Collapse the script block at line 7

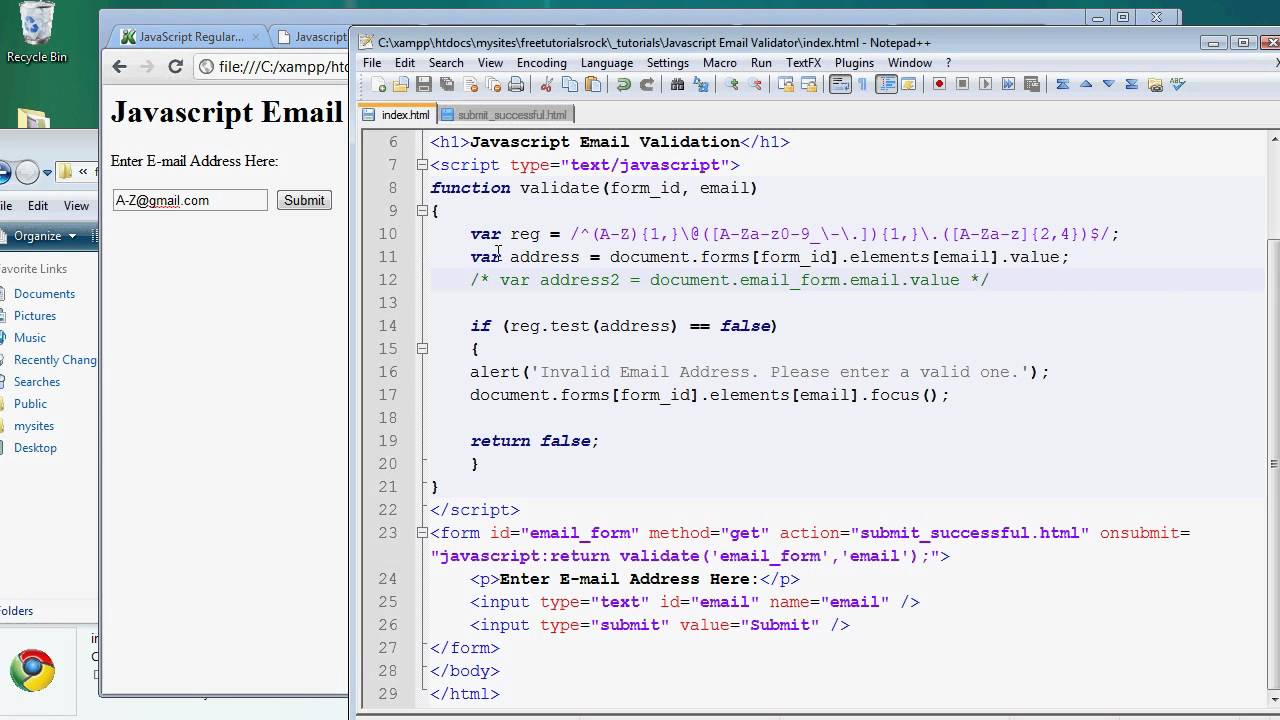point(422,165)
